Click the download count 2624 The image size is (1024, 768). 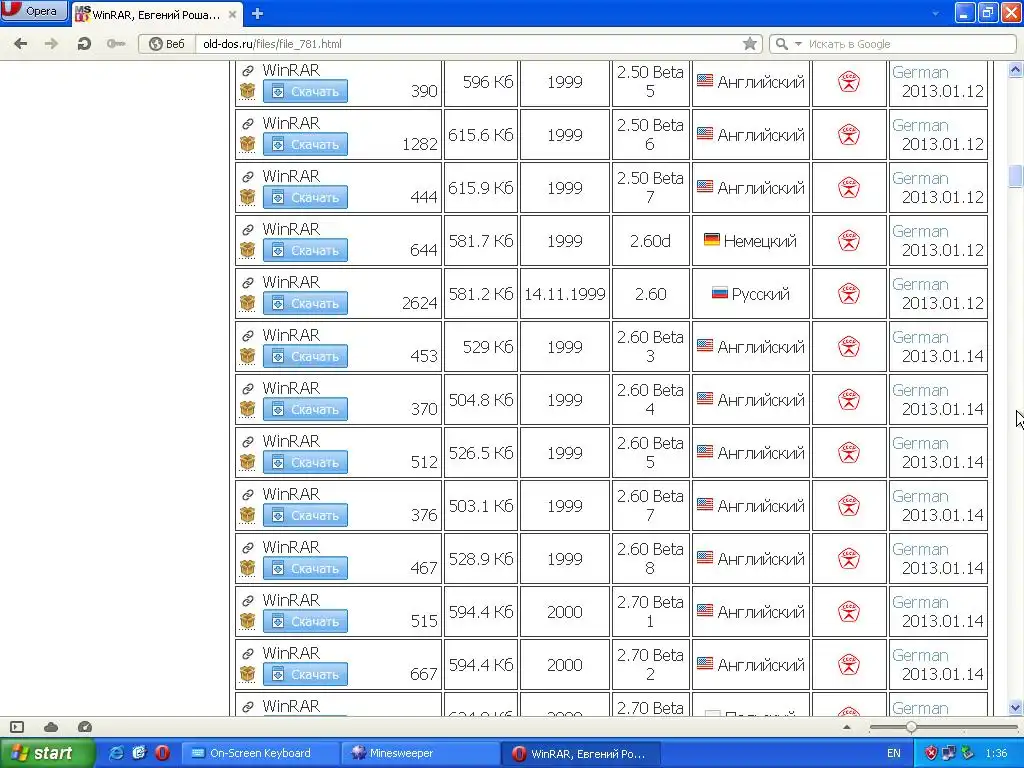419,303
